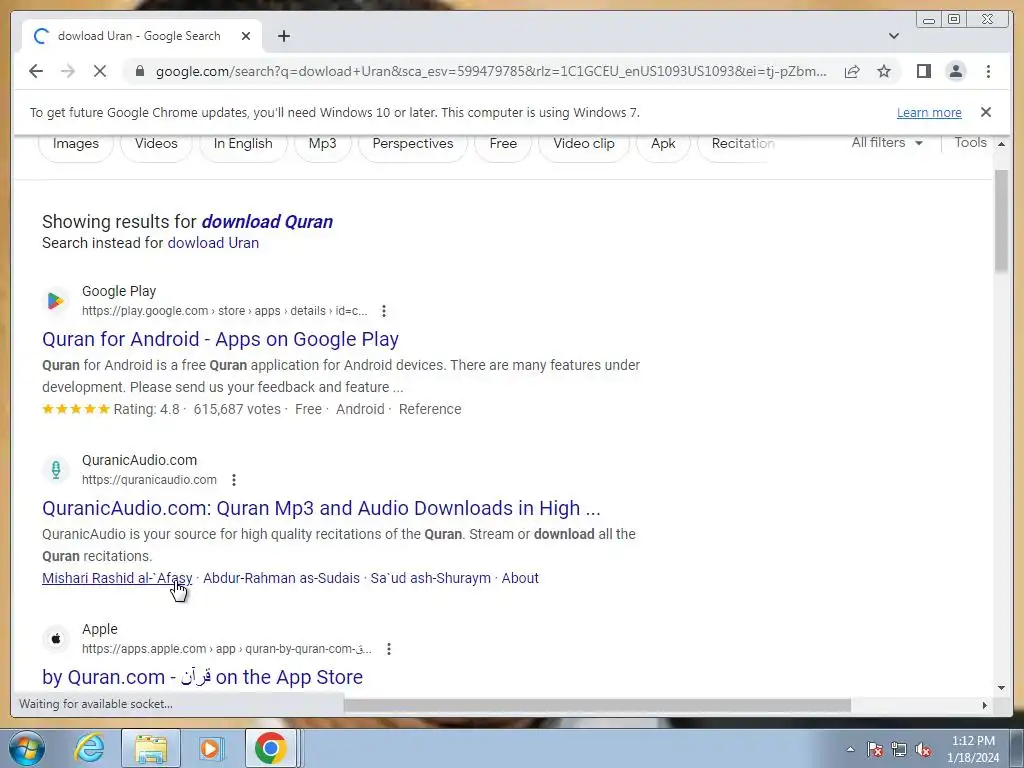The width and height of the screenshot is (1024, 768).
Task: Go back to previous page
Action: [x=36, y=71]
